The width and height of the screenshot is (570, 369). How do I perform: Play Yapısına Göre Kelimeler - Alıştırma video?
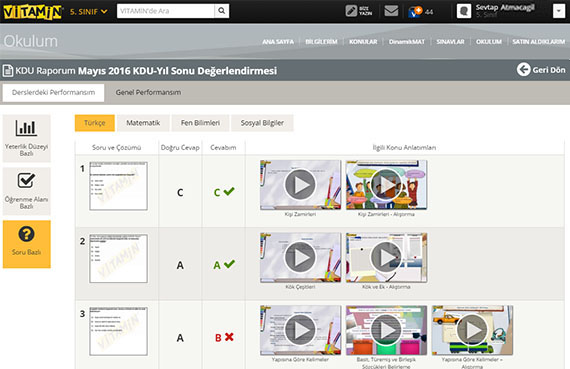click(472, 330)
